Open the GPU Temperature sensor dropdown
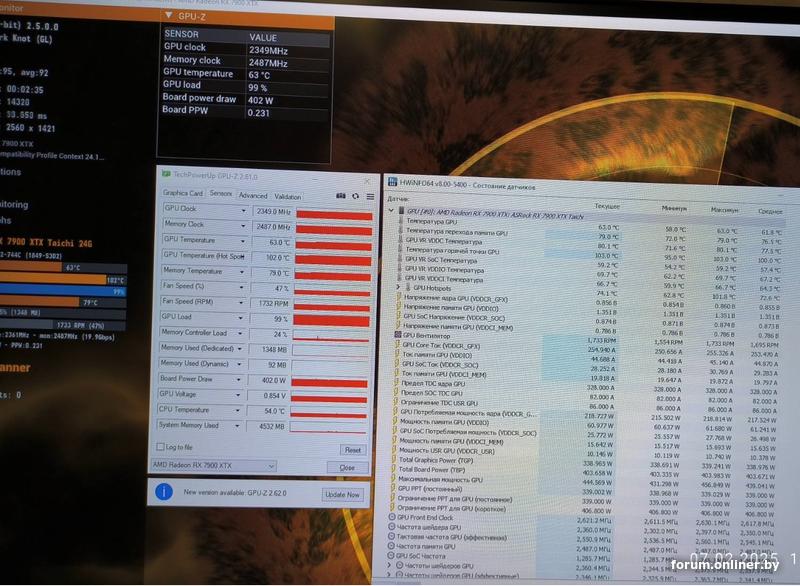This screenshot has height=586, width=800. pos(243,241)
